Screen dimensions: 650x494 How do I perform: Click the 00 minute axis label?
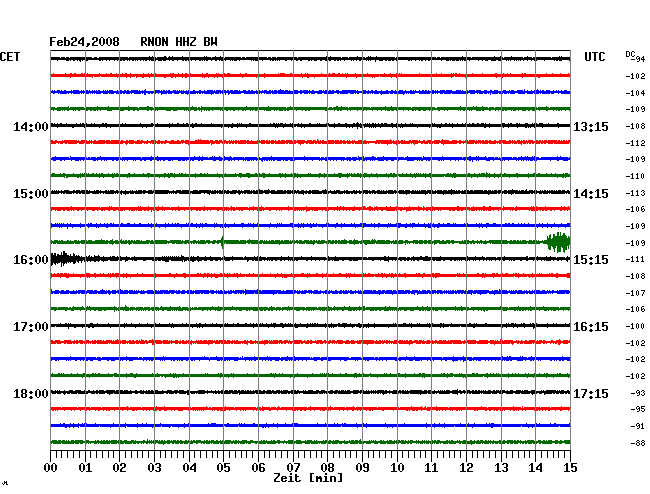pyautogui.click(x=51, y=468)
